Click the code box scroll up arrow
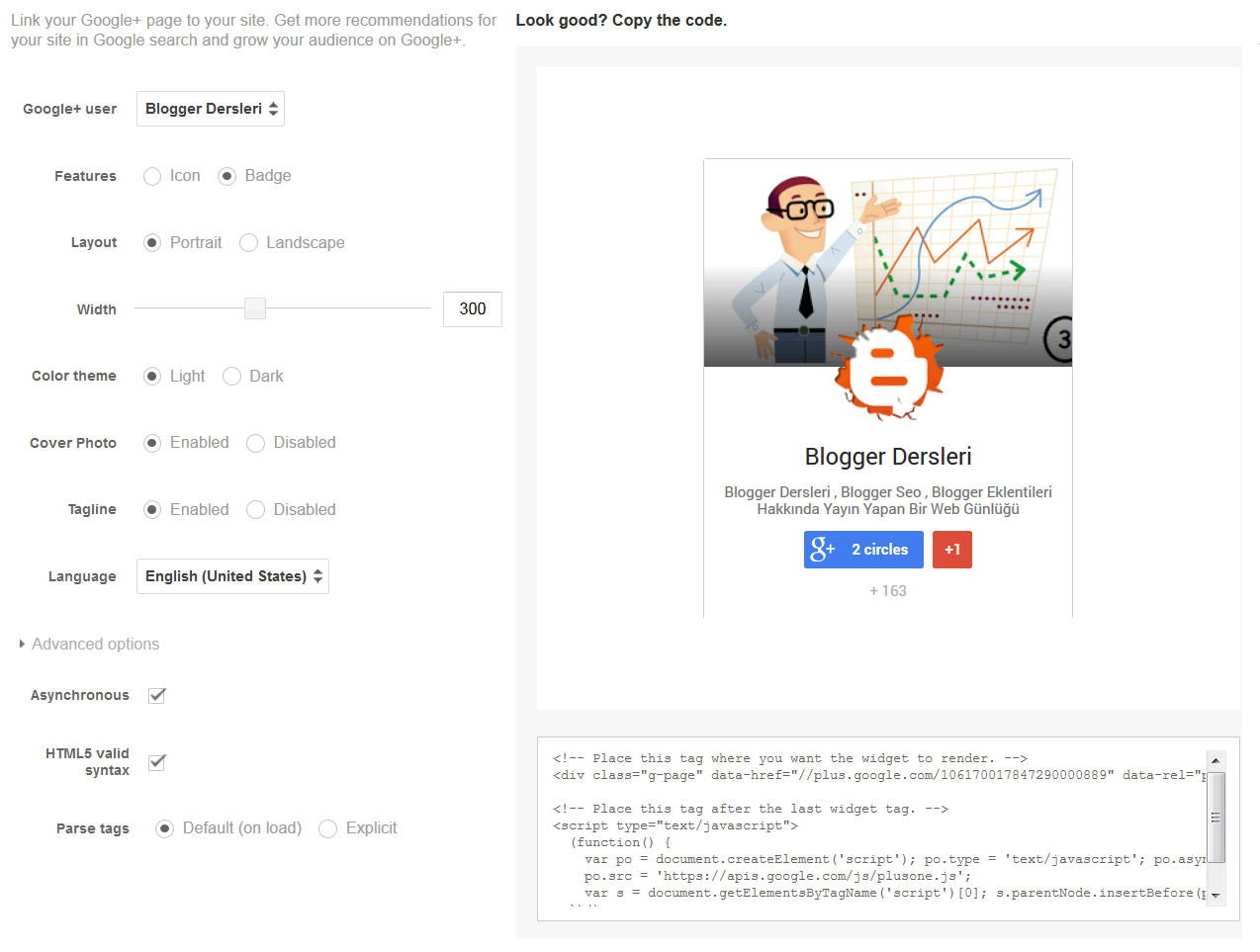 (1216, 761)
